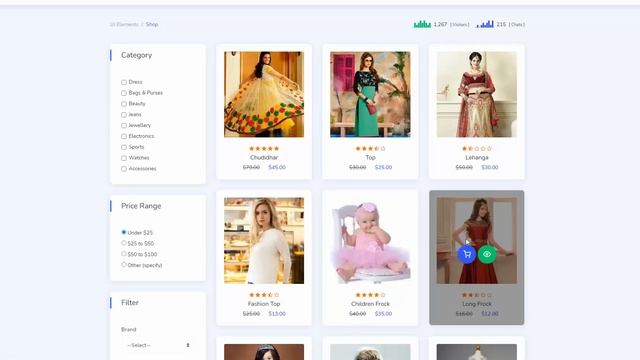
Task: Check the Jeans category
Action: pos(124,115)
